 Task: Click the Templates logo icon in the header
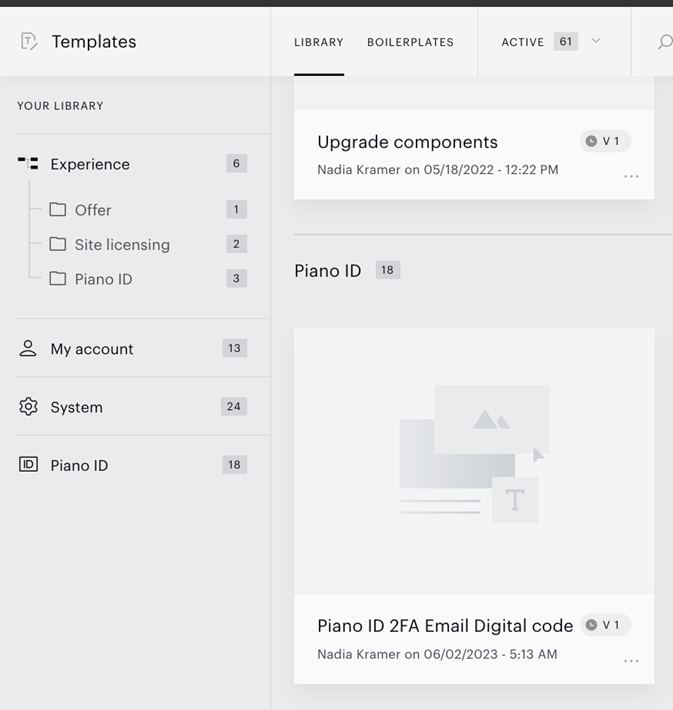tap(29, 42)
